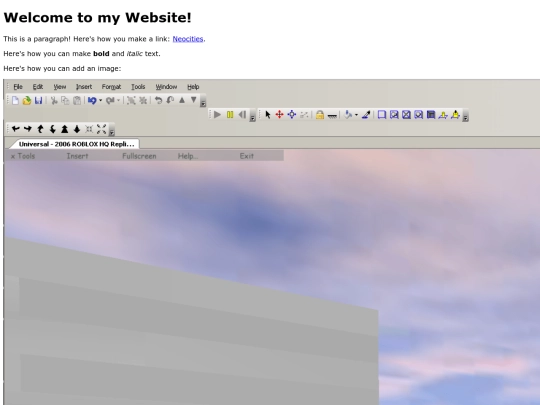The height and width of the screenshot is (405, 540).
Task: Open the Tools menu in menu bar
Action: (x=138, y=87)
